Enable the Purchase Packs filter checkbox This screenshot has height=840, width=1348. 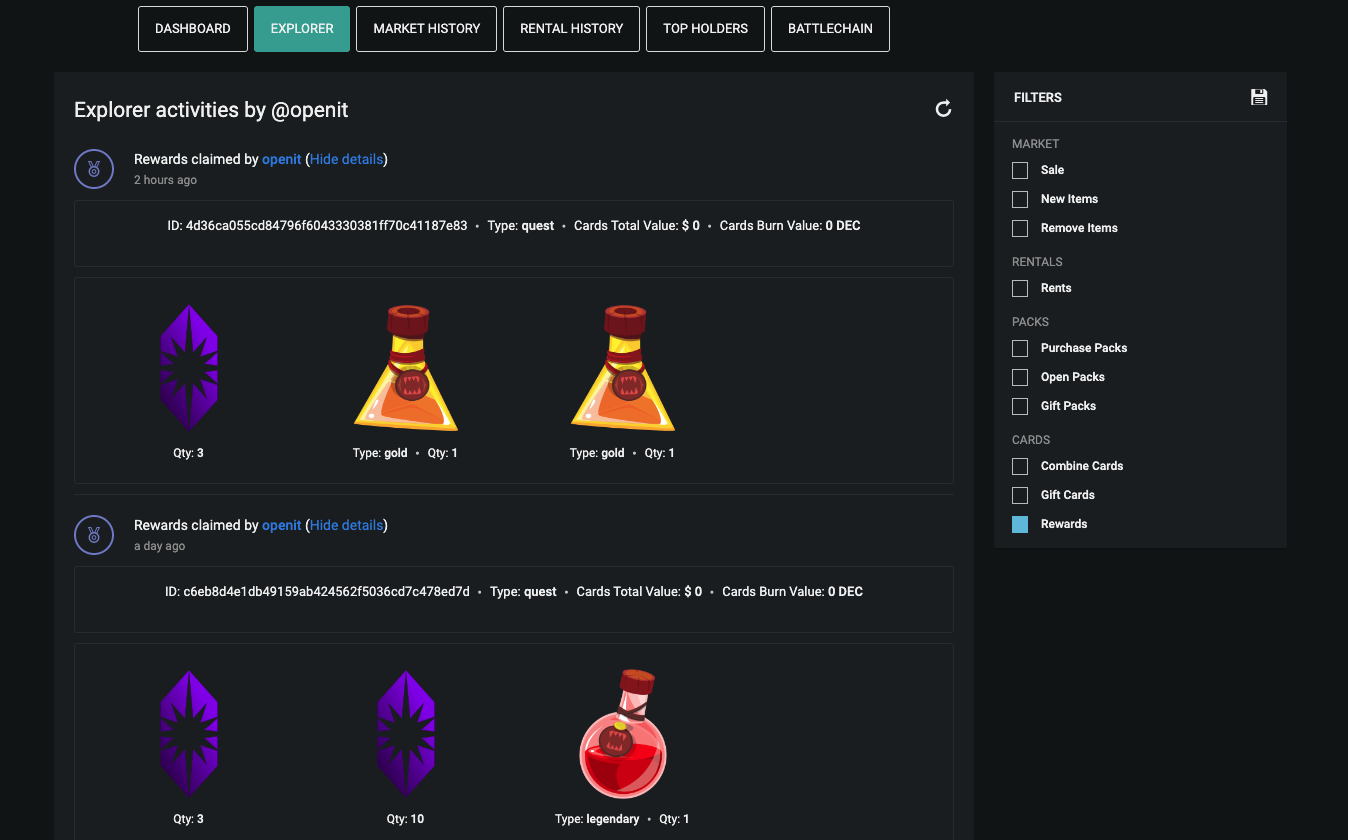[1020, 348]
